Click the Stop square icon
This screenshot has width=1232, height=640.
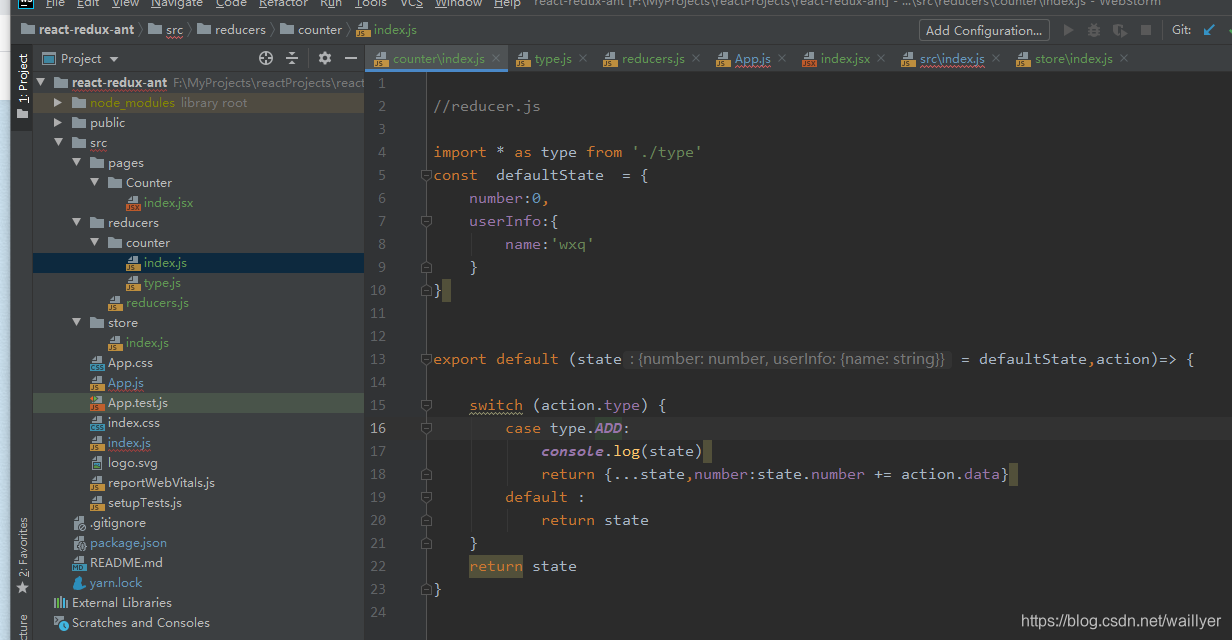click(1146, 30)
